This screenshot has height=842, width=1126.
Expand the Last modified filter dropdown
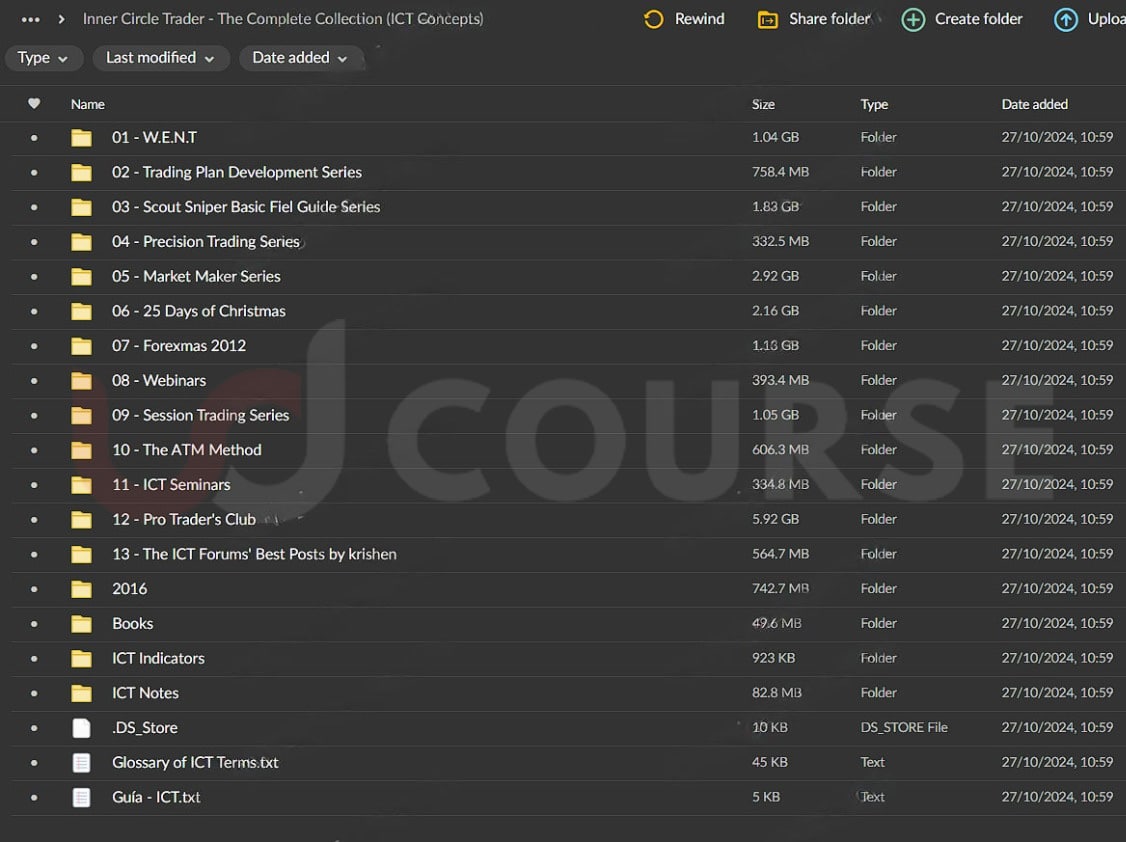(x=160, y=58)
